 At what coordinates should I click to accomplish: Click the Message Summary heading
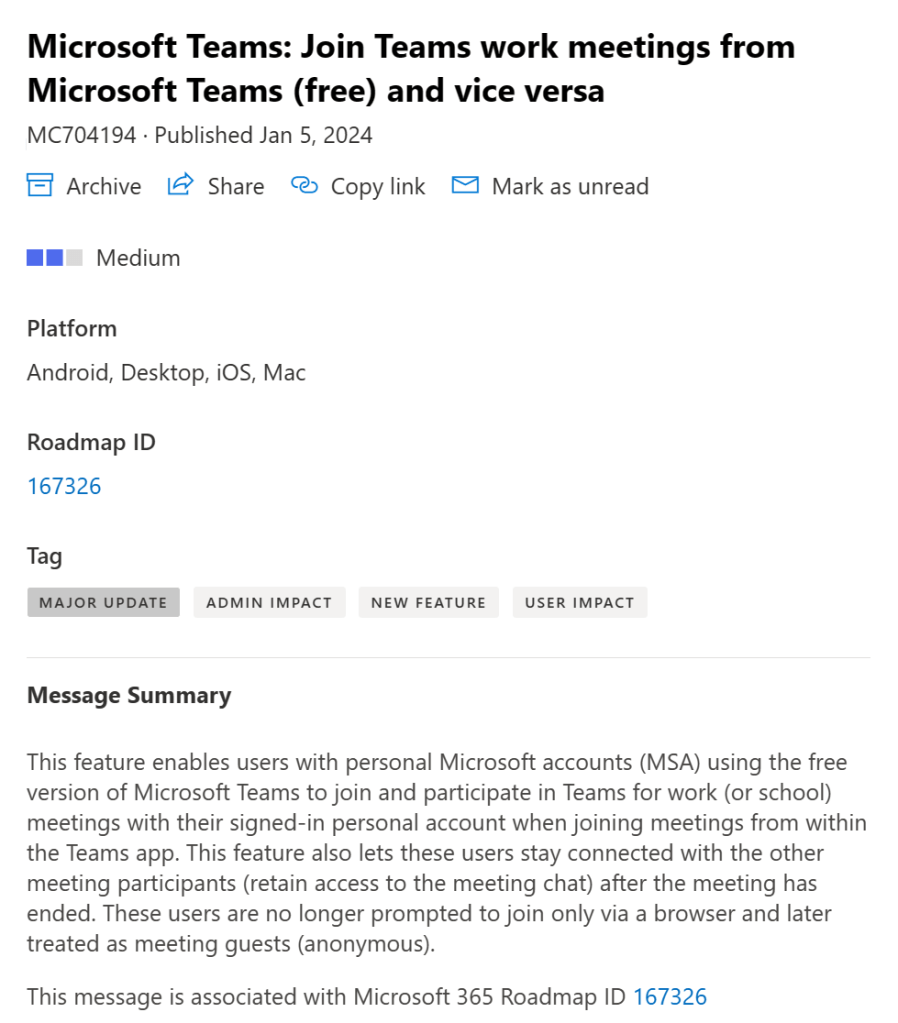pyautogui.click(x=129, y=695)
